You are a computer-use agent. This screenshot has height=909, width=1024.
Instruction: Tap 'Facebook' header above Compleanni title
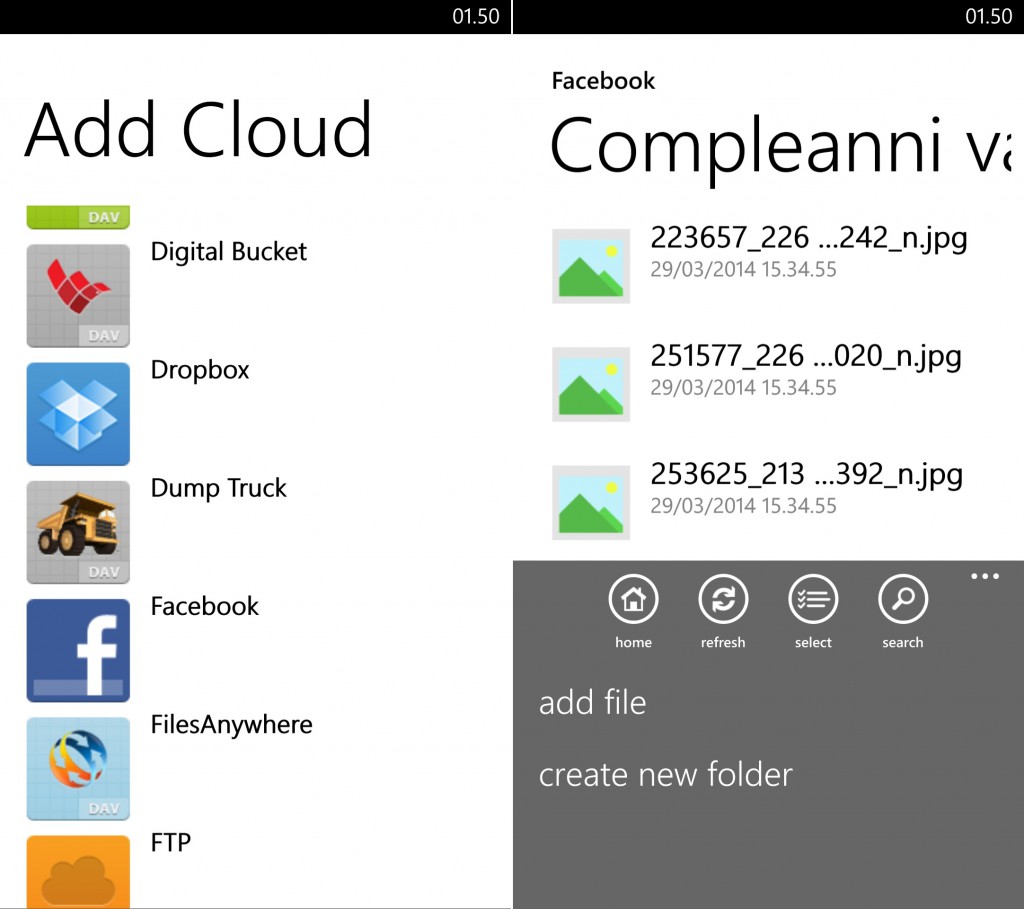pos(603,81)
